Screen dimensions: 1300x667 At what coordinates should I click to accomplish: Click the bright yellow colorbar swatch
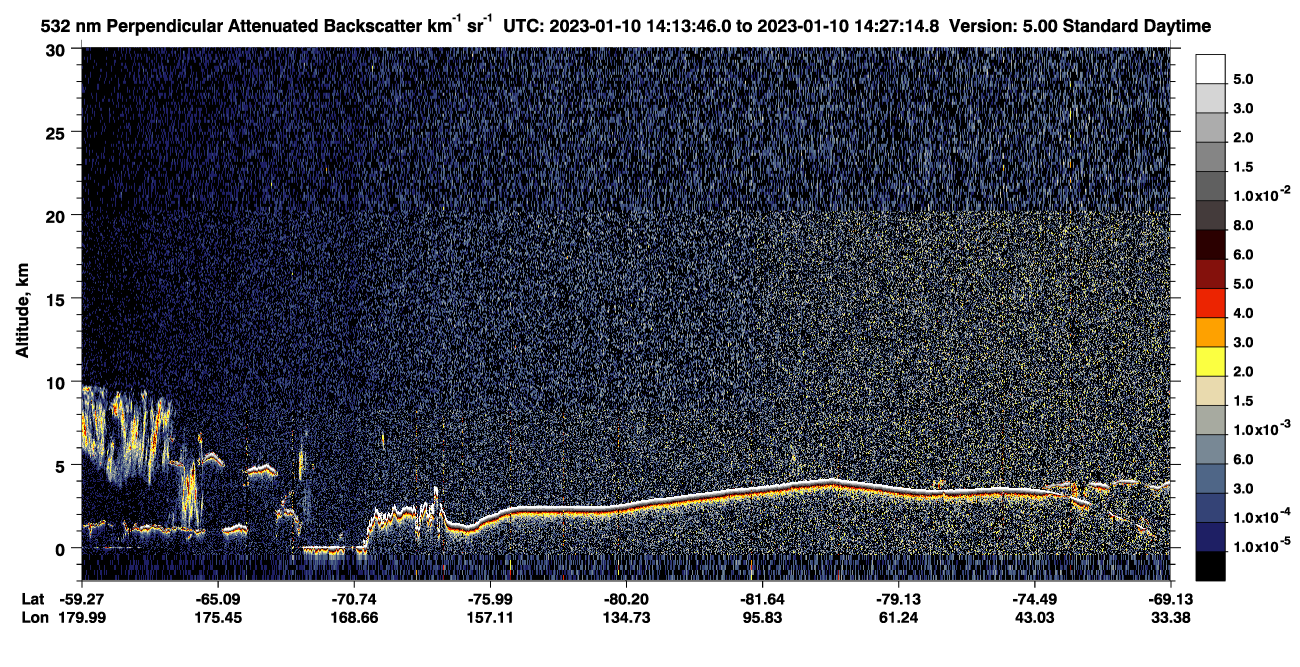1210,360
